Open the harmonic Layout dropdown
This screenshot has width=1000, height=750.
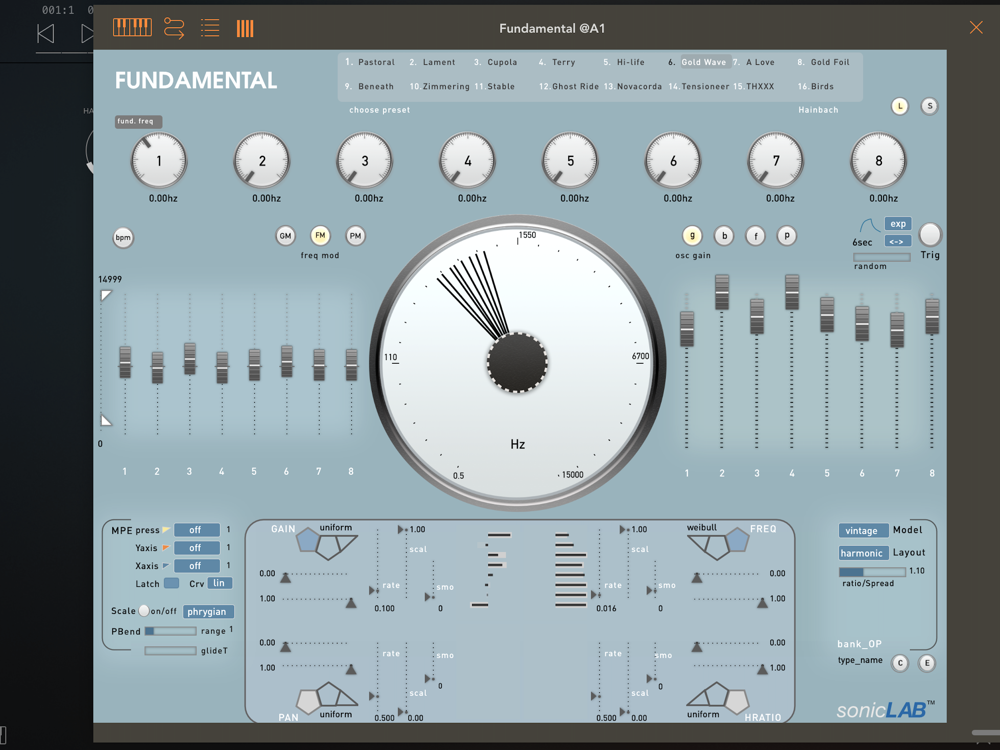pyautogui.click(x=863, y=553)
